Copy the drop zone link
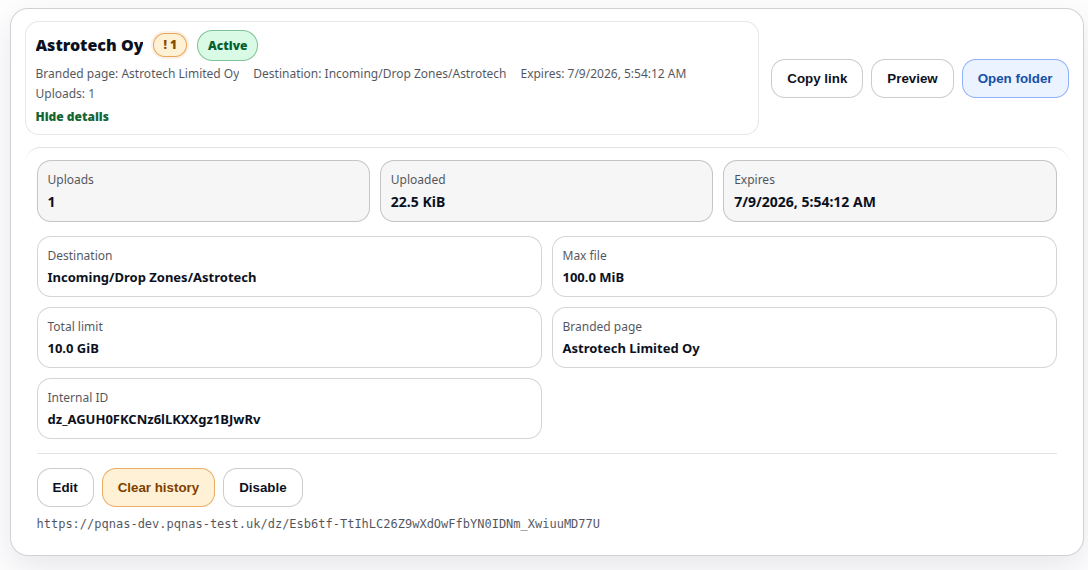This screenshot has height=570, width=1088. click(x=817, y=78)
